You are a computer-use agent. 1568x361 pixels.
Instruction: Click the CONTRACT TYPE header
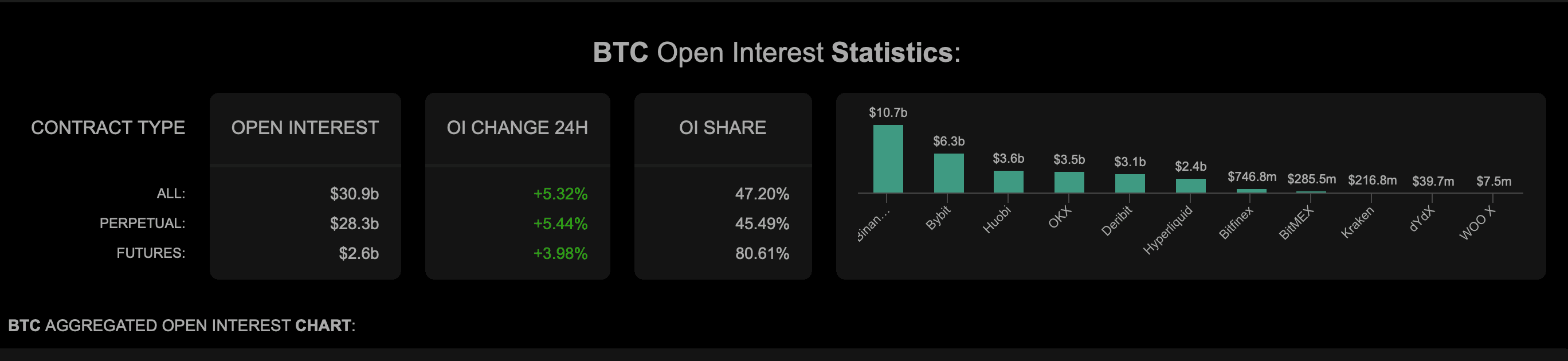coord(108,128)
